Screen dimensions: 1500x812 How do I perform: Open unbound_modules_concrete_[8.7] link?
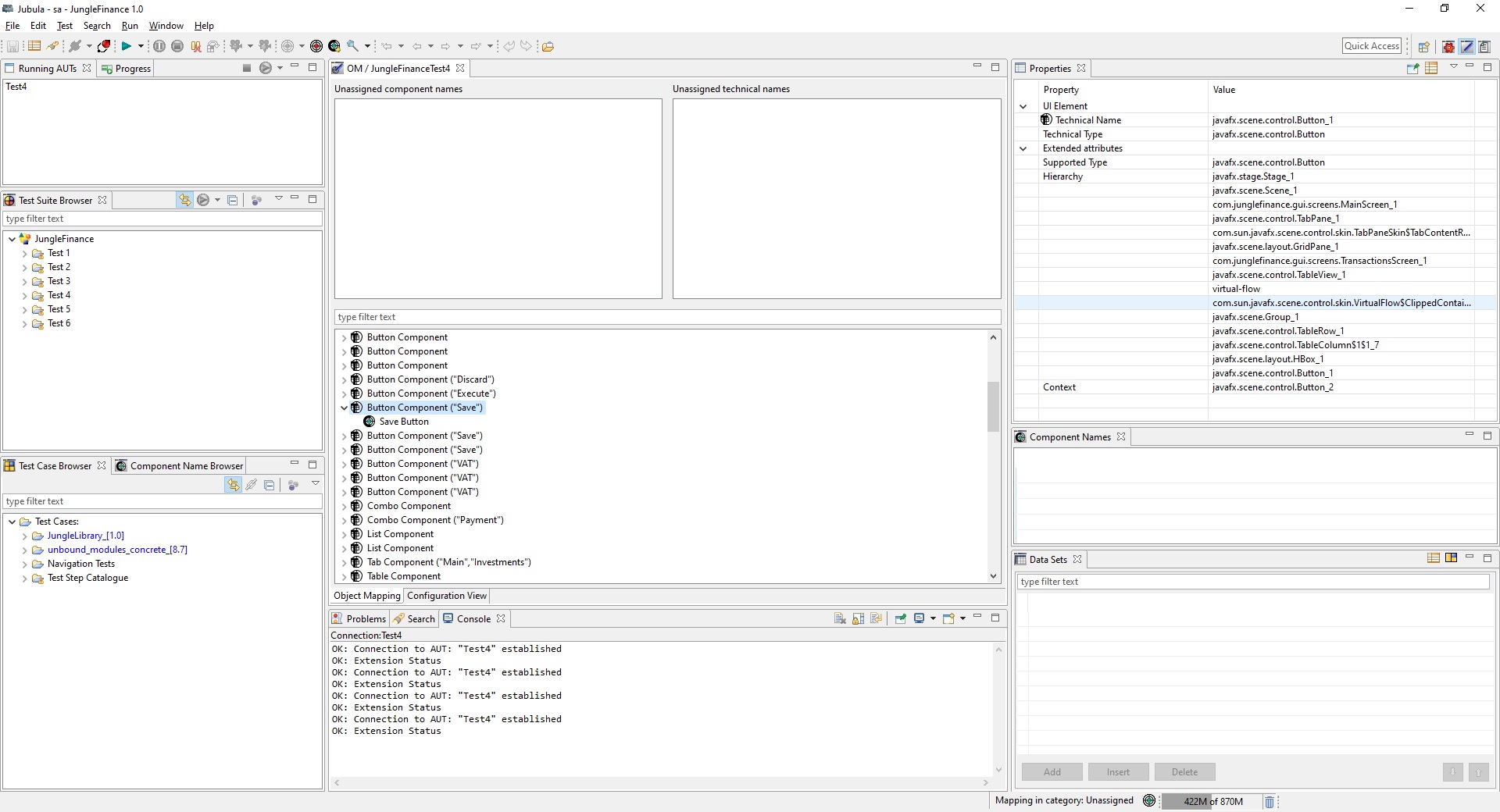[117, 550]
